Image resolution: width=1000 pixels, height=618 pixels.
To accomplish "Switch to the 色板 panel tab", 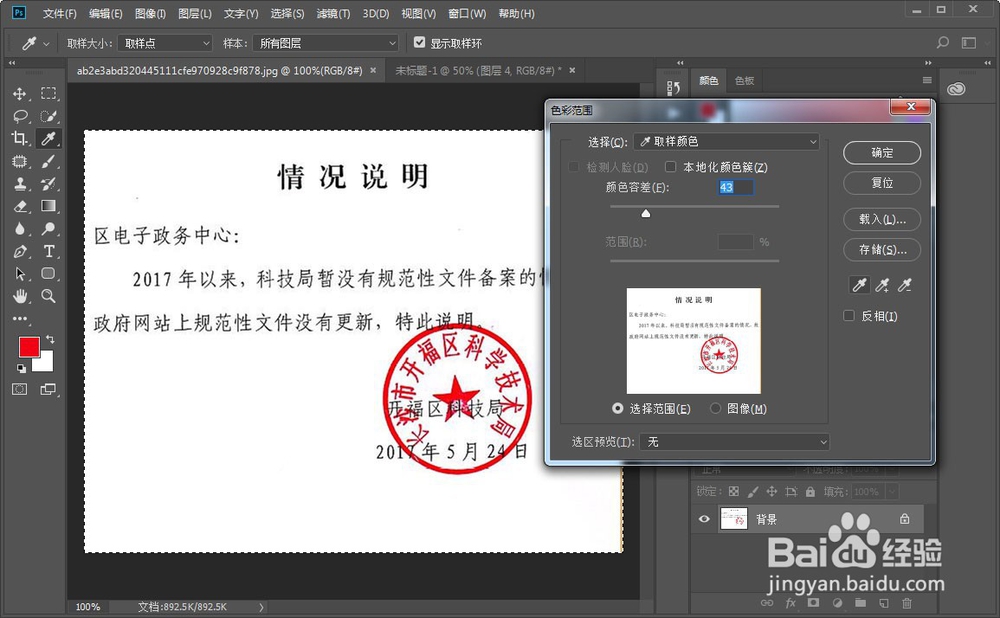I will tap(745, 80).
